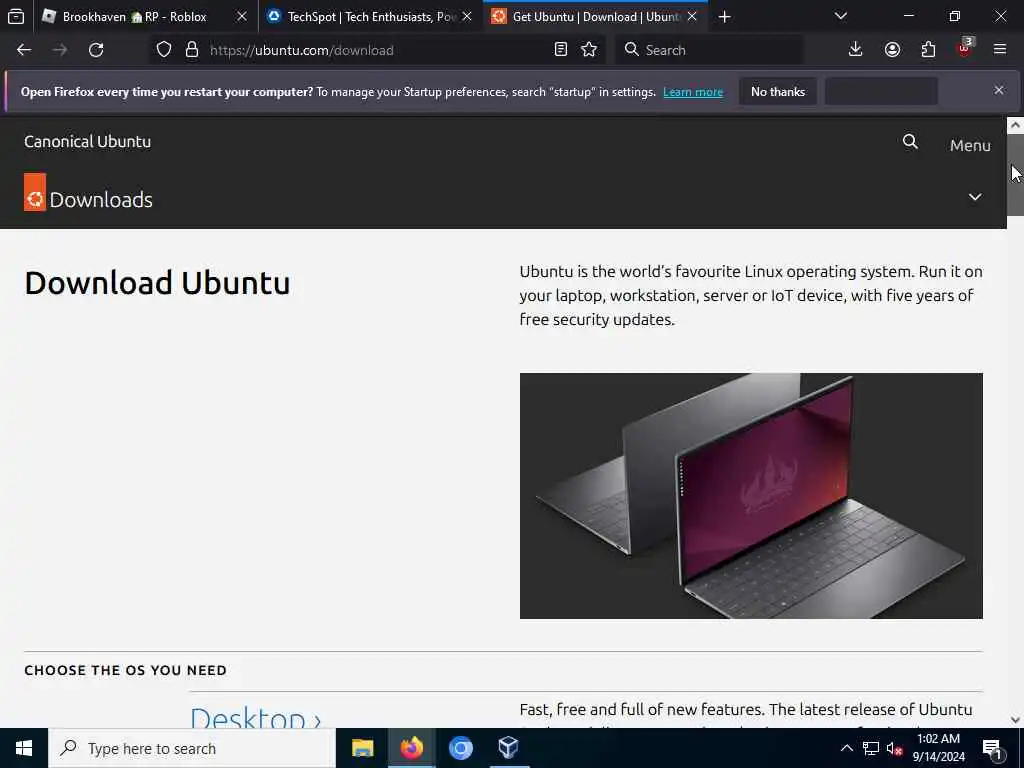Open the Firefox hamburger application menu
The image size is (1024, 768).
point(1000,50)
